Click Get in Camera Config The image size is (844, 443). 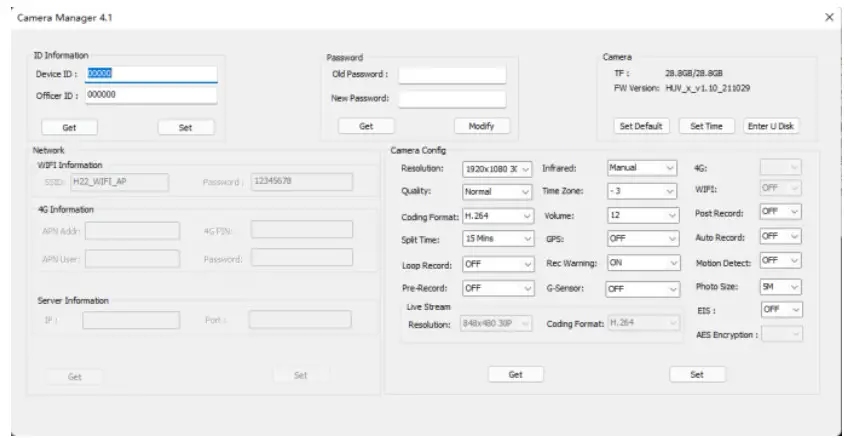pyautogui.click(x=516, y=375)
